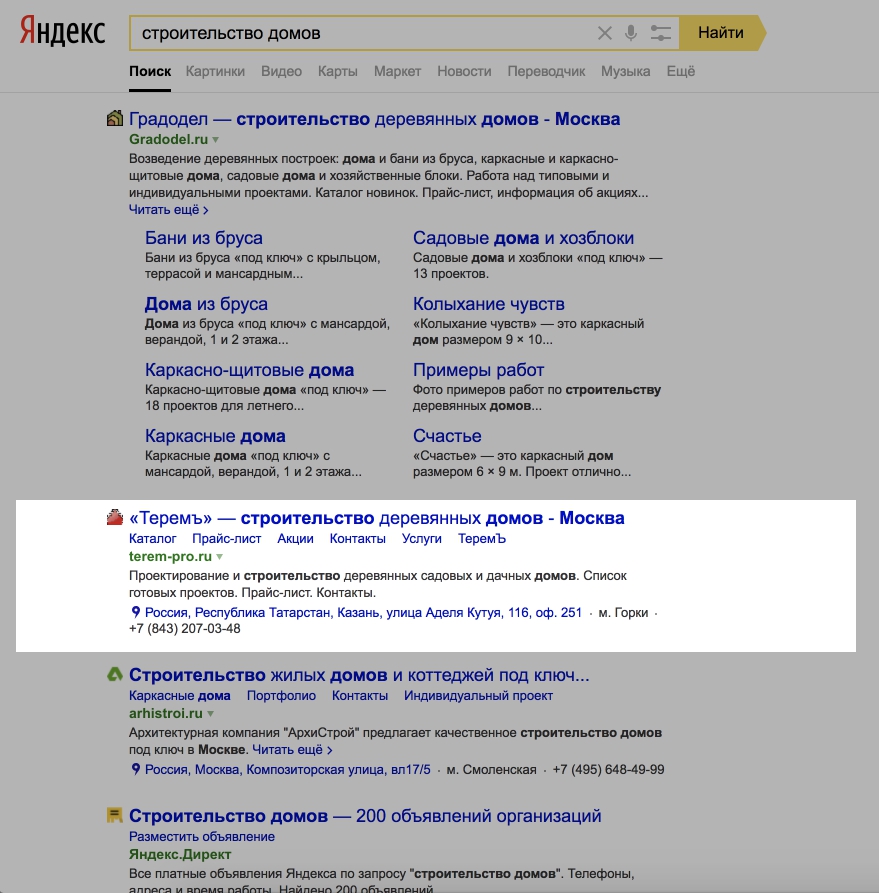Open the Примеры работ sitelink
Screen dimensions: 879x893
479,370
